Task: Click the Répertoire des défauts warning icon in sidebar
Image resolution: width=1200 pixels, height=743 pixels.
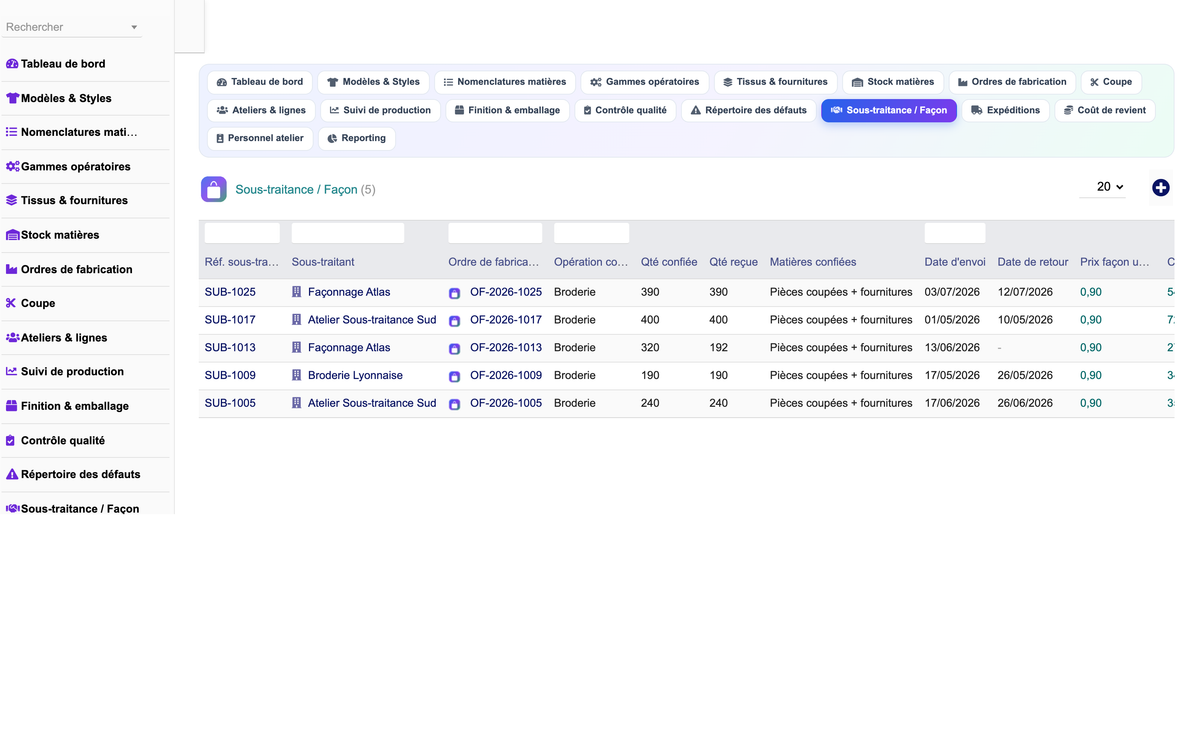Action: (x=12, y=474)
